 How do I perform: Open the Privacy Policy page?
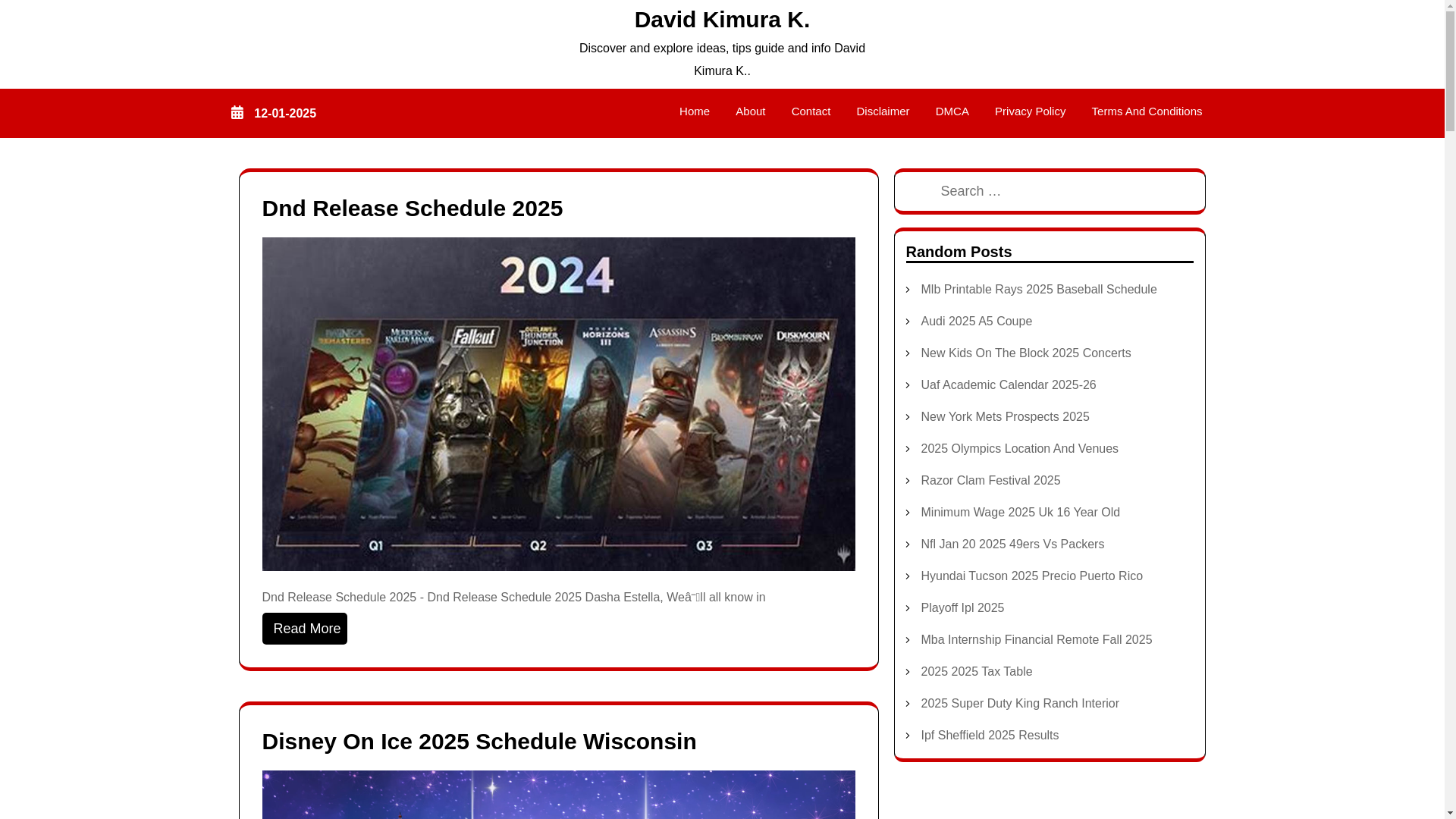(x=1030, y=111)
